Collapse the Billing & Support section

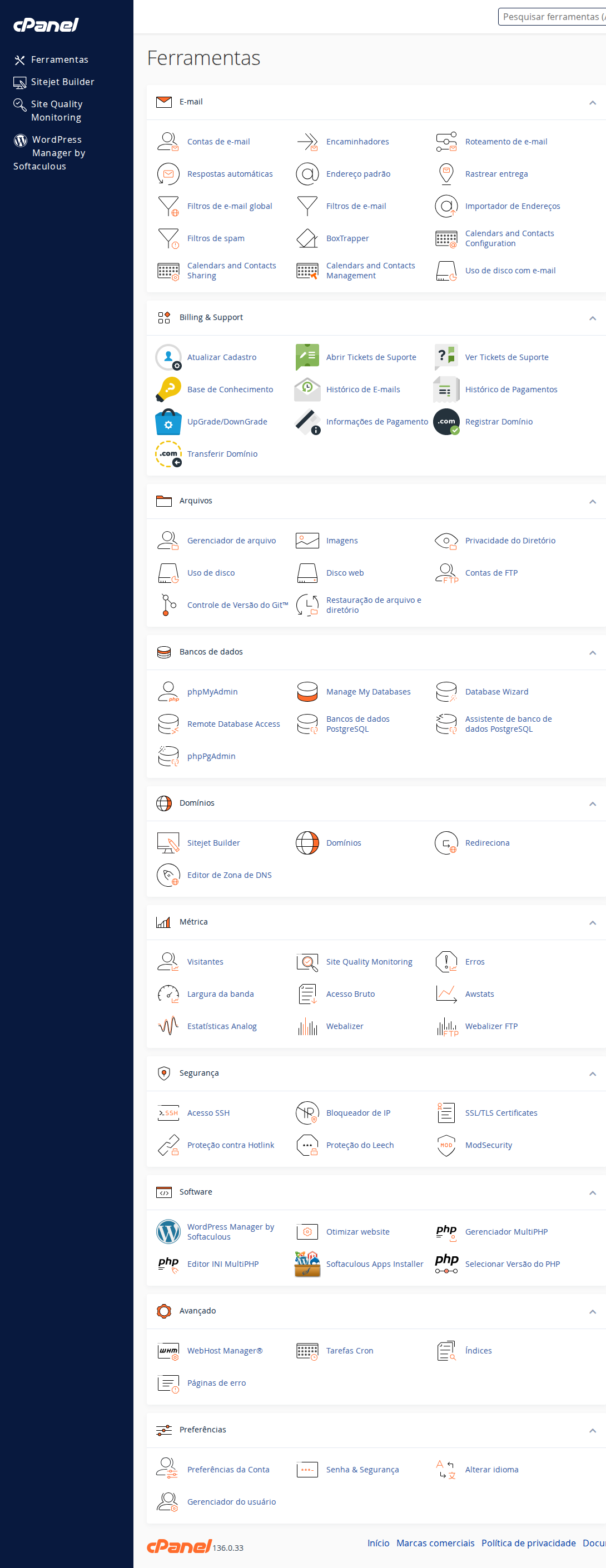[x=592, y=318]
